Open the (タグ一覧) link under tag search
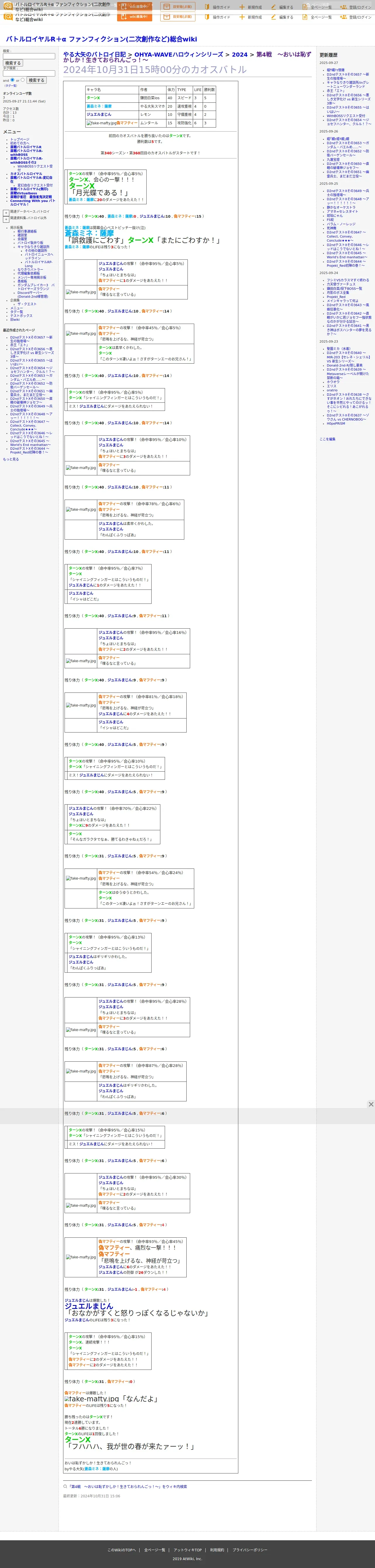The height and width of the screenshot is (1568, 375). [11, 86]
